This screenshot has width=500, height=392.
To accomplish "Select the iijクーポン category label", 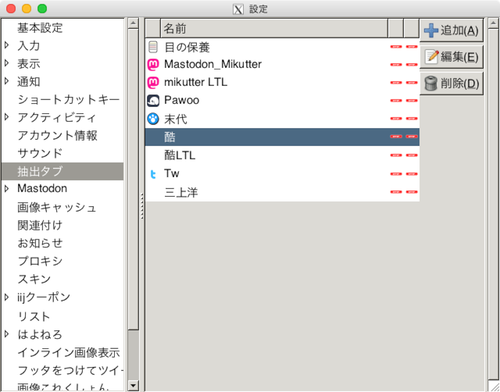I will pyautogui.click(x=44, y=297).
